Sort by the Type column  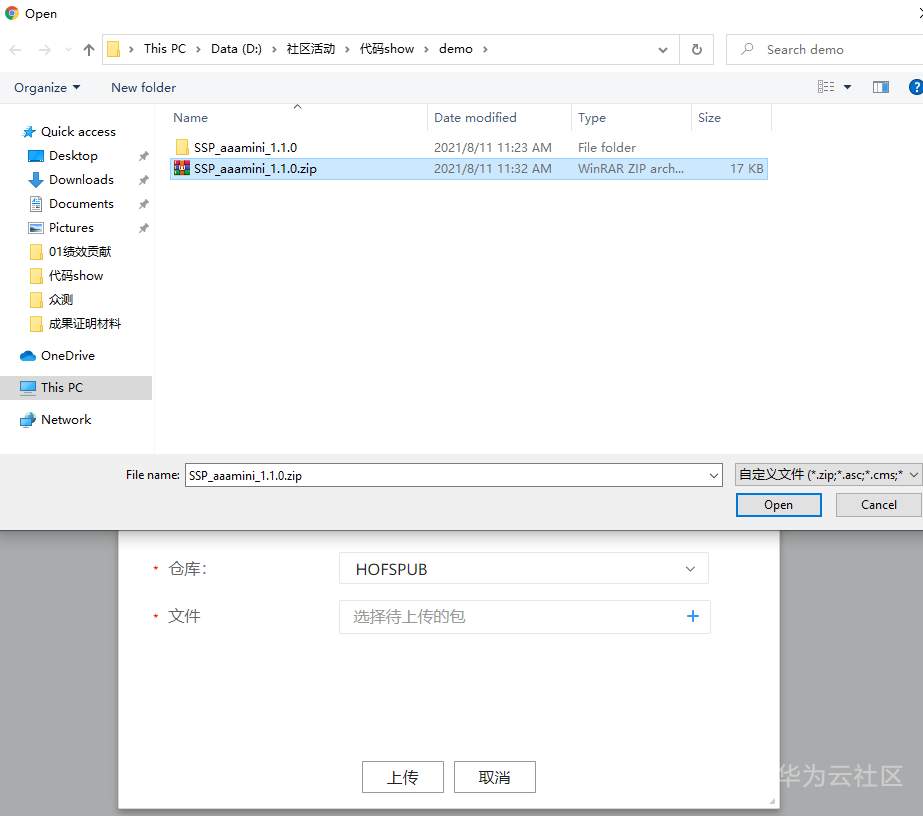point(632,117)
